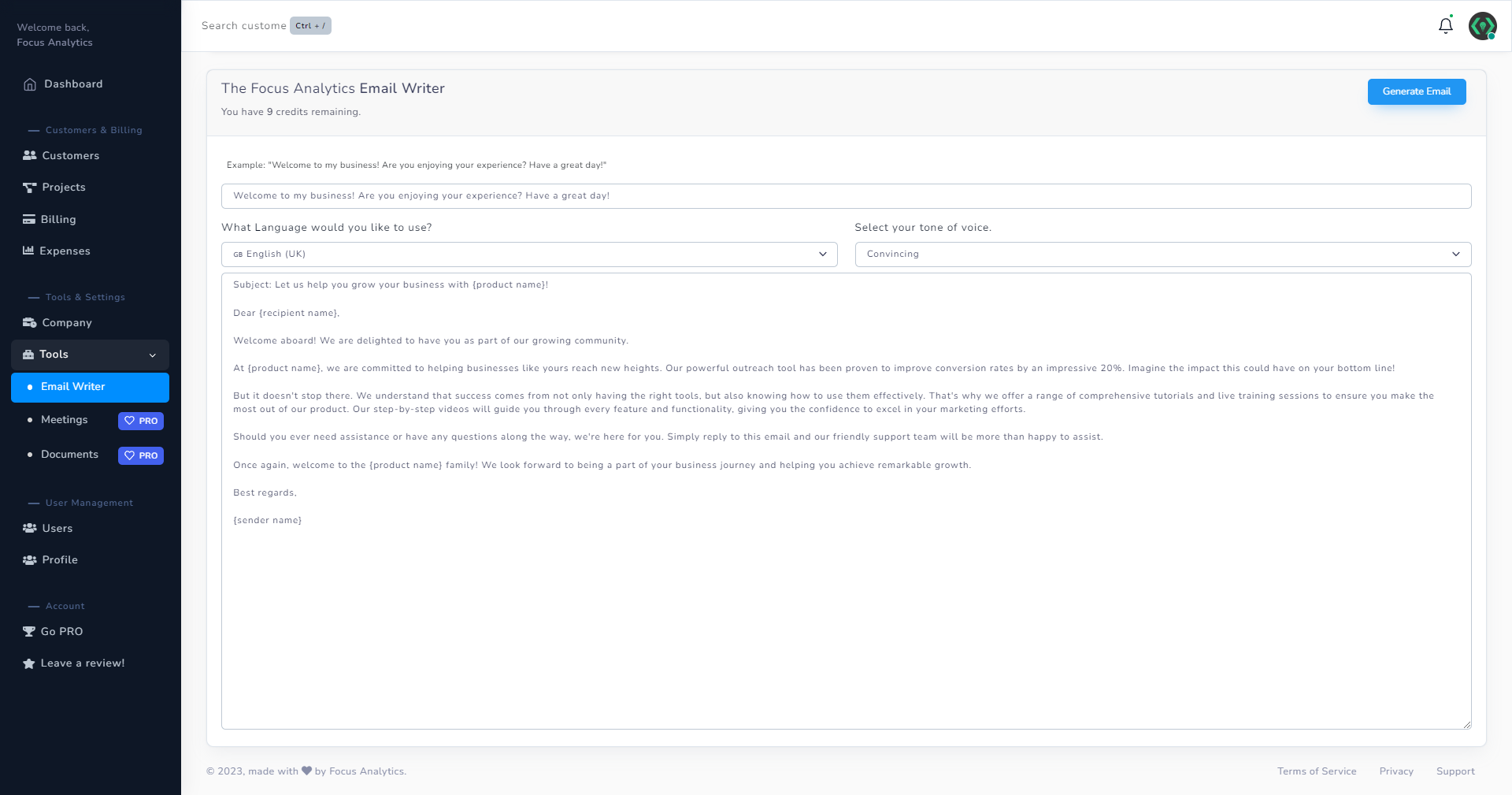Select Email Writer in the sidebar
The image size is (1512, 795).
[73, 387]
